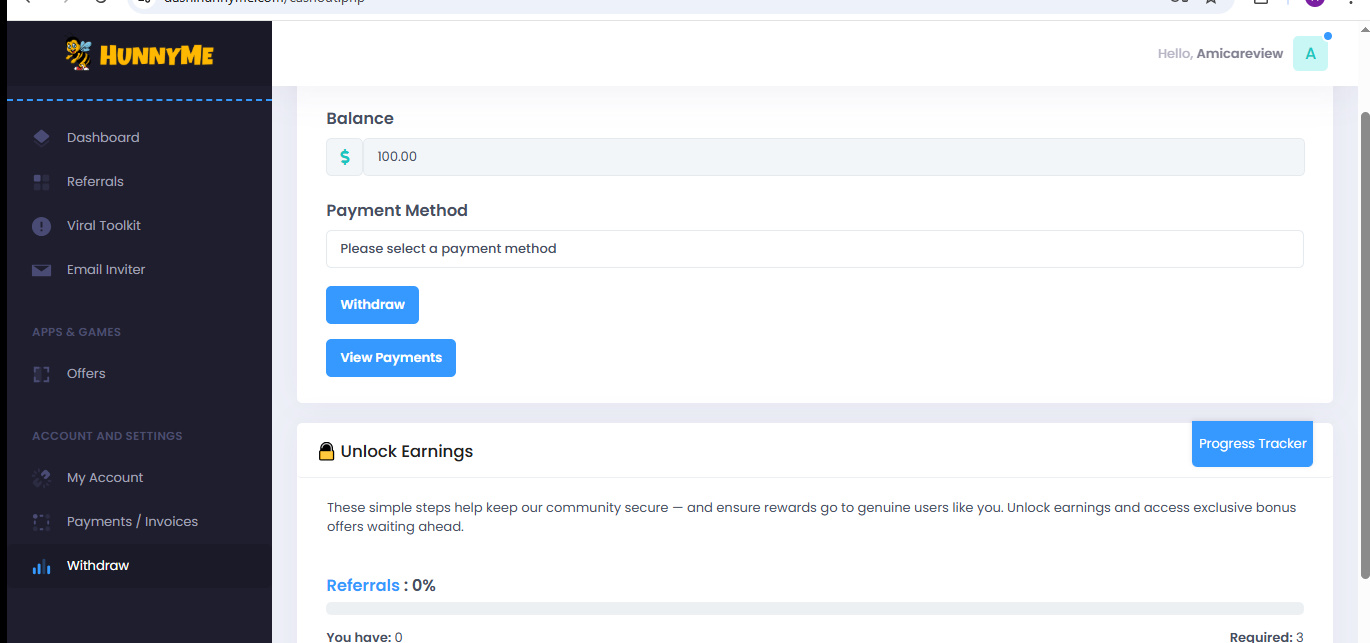Click the Referrals grid icon

(x=41, y=182)
